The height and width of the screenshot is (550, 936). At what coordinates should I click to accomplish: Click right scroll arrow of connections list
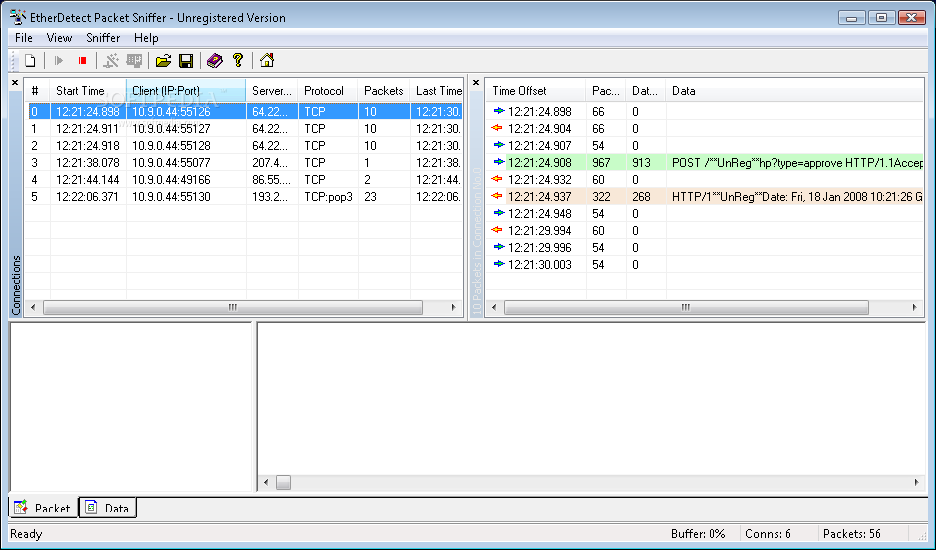click(x=453, y=308)
